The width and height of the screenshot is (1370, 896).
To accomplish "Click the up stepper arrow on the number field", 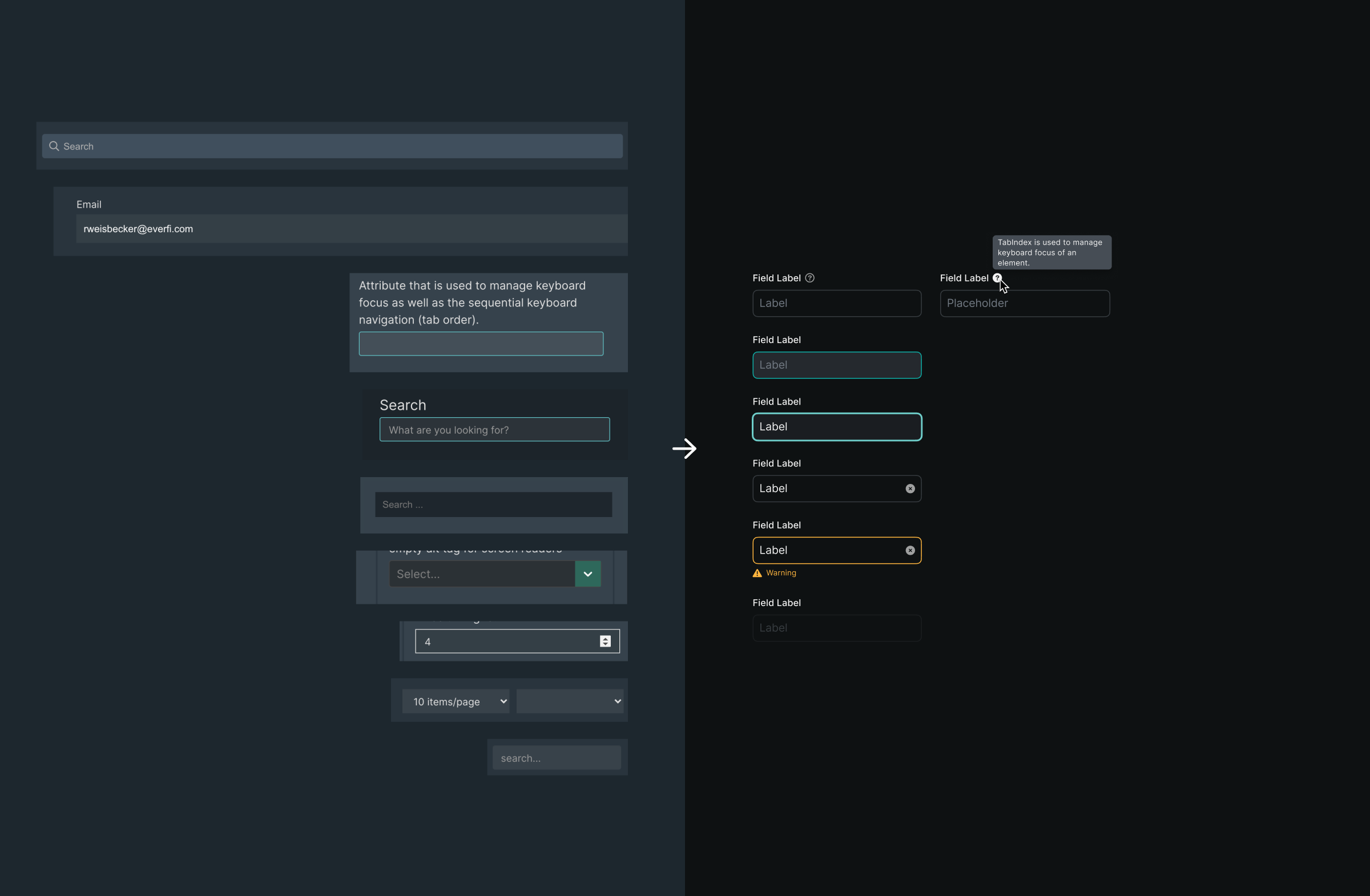I will tap(605, 637).
